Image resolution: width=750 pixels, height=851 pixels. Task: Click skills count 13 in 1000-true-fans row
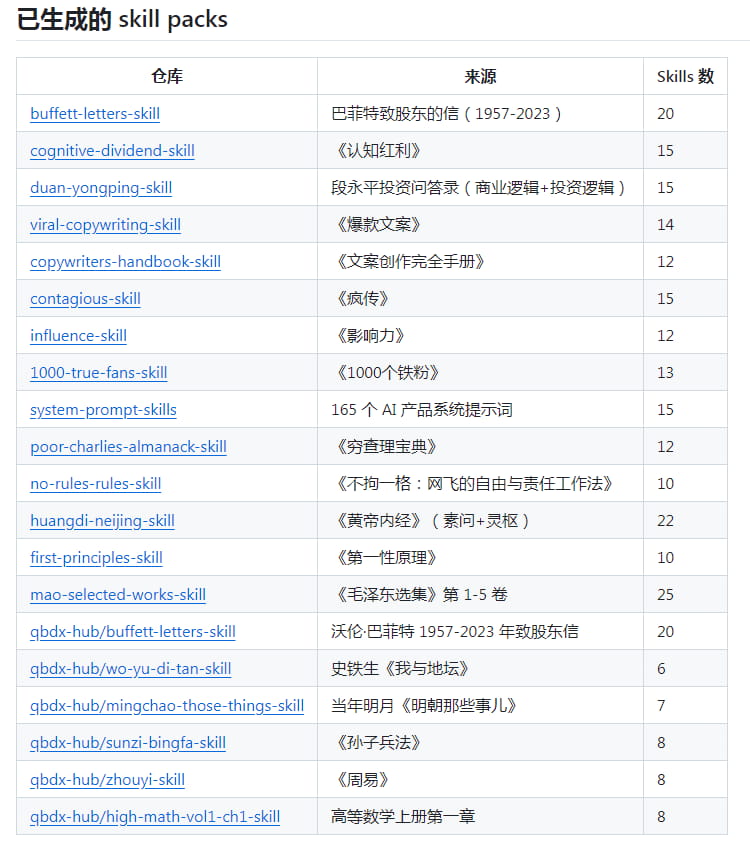665,372
